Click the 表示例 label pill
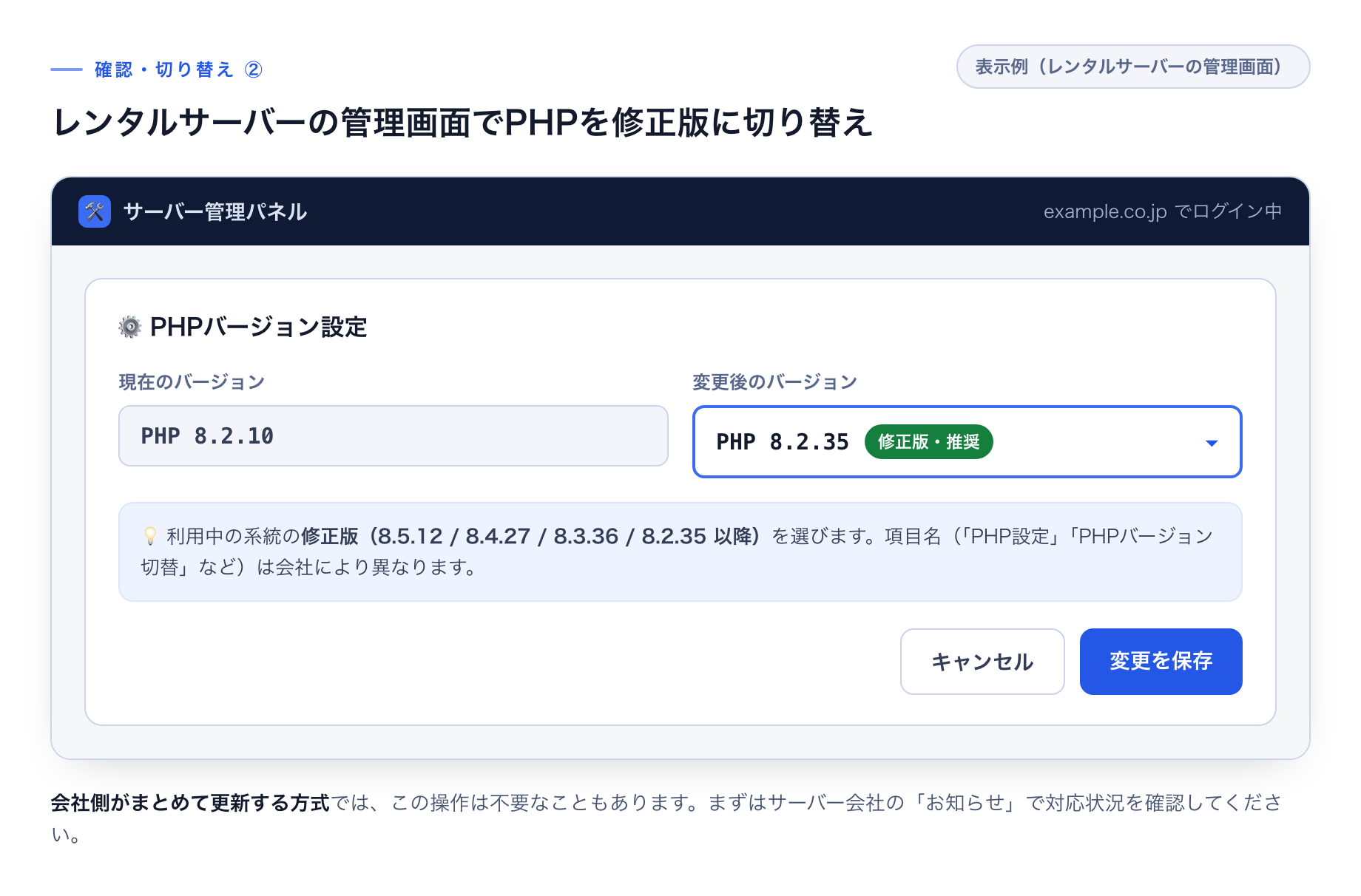 [1132, 67]
